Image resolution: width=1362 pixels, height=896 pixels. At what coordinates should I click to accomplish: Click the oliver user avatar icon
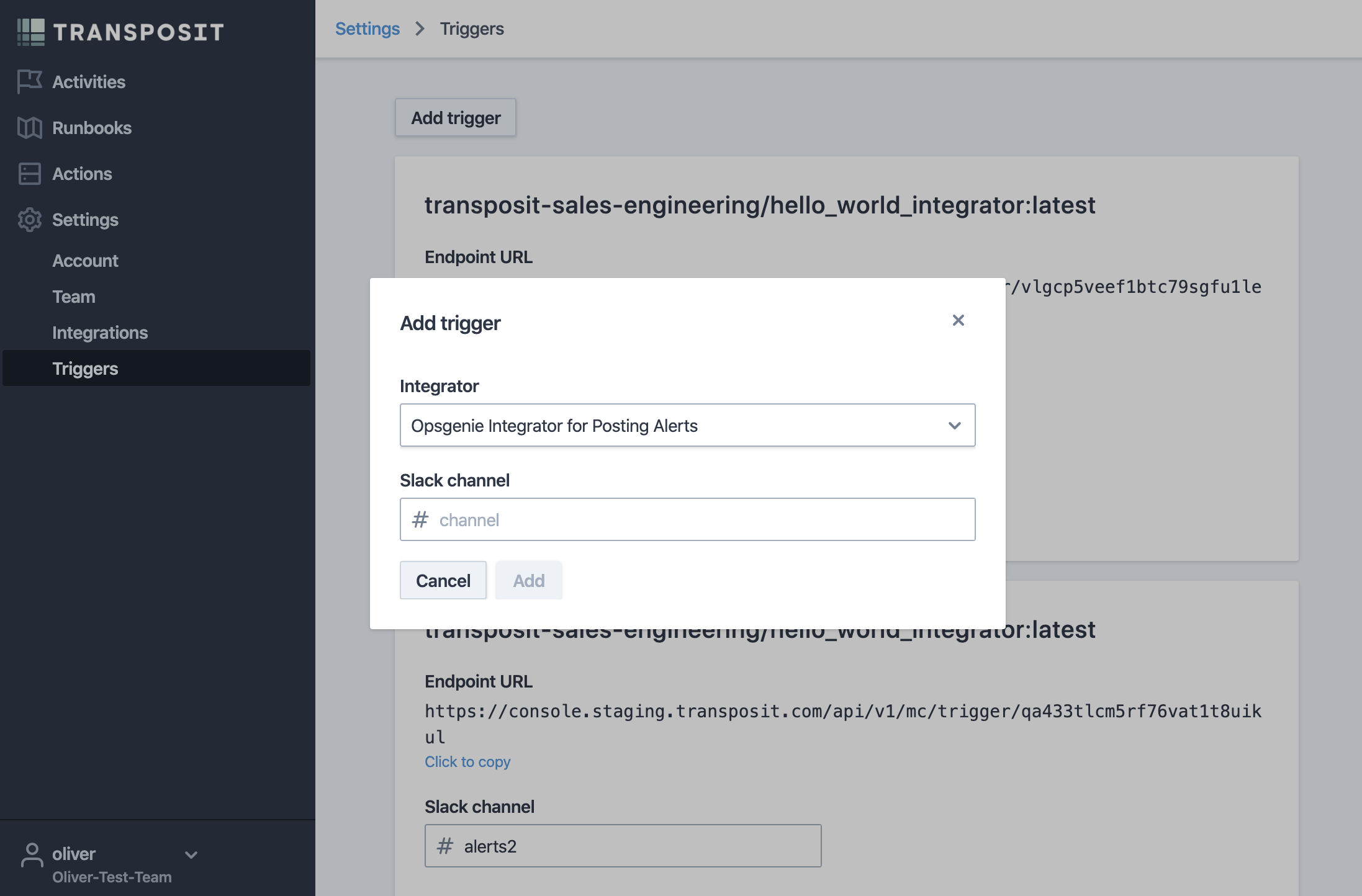coord(32,855)
